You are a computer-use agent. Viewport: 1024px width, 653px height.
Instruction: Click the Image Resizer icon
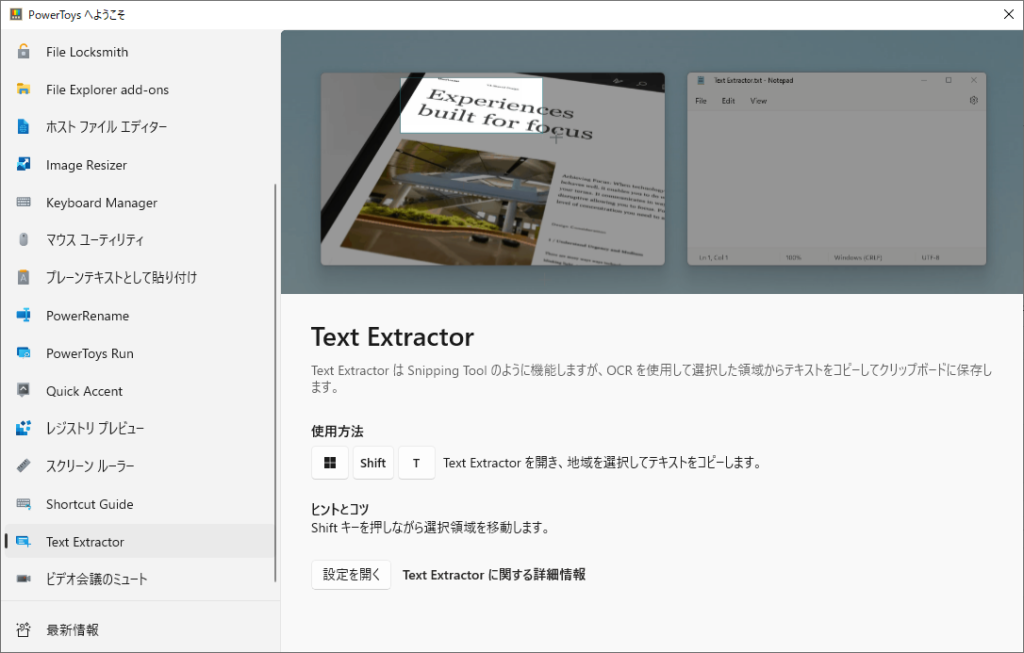coord(24,165)
